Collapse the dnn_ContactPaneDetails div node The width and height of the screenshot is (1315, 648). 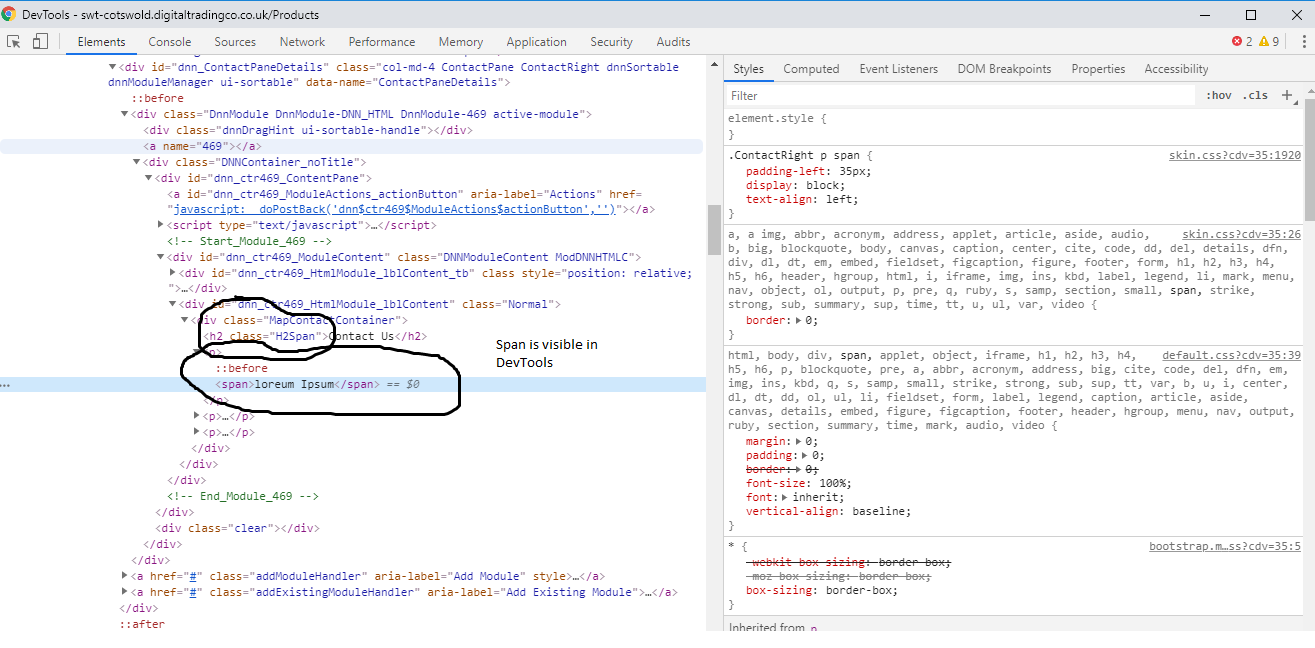(x=112, y=68)
